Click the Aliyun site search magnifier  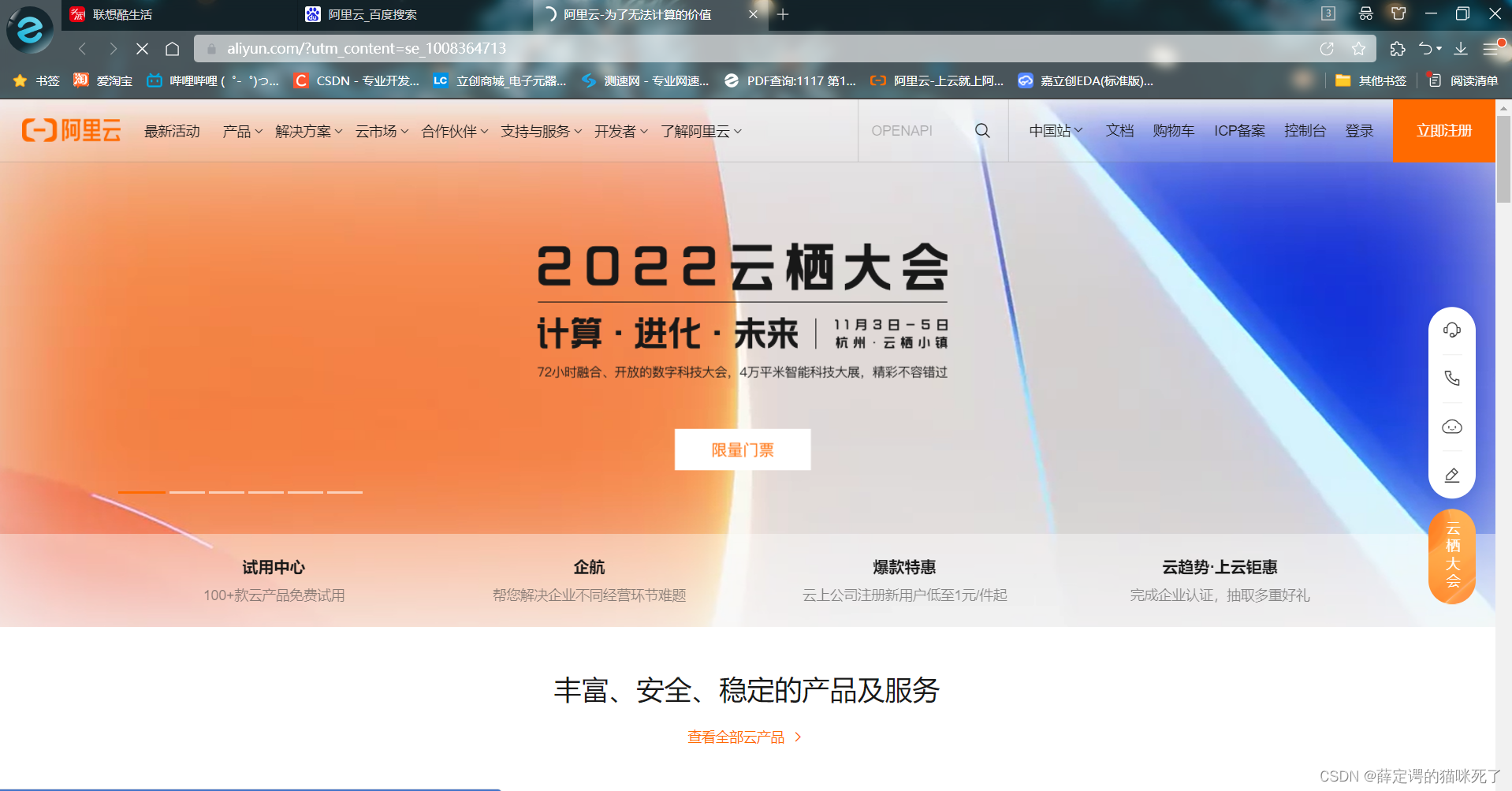[x=982, y=131]
